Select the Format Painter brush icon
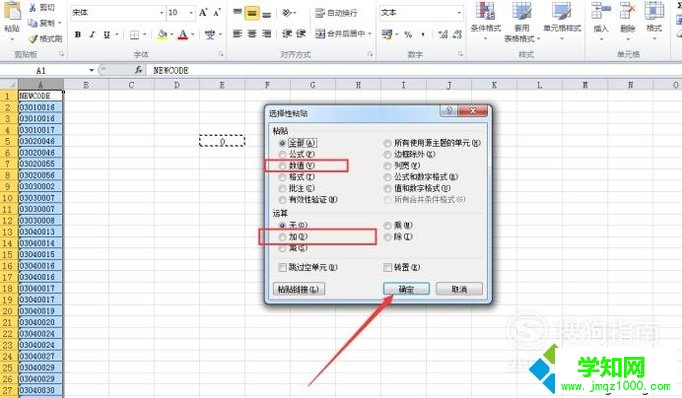The width and height of the screenshot is (682, 398). click(x=33, y=39)
